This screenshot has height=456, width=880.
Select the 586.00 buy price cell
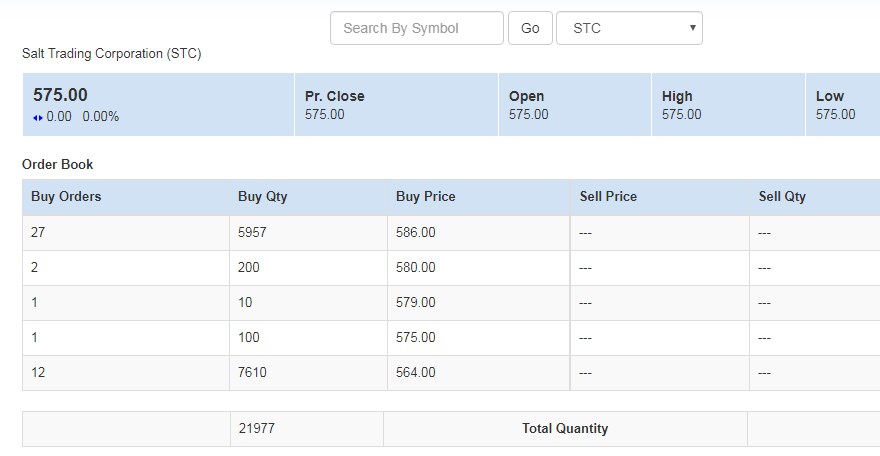[416, 233]
